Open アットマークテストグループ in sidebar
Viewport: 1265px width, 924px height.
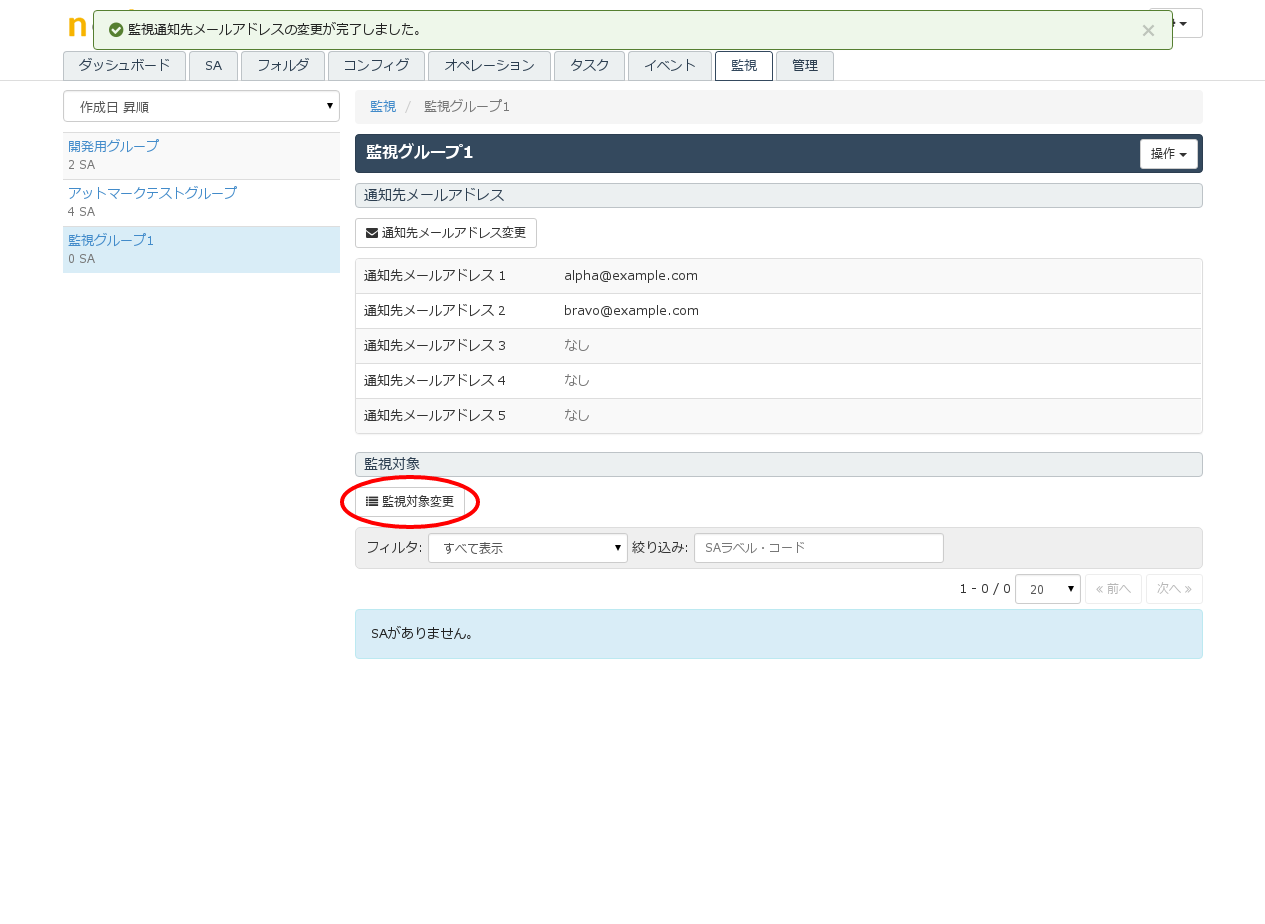(x=152, y=193)
